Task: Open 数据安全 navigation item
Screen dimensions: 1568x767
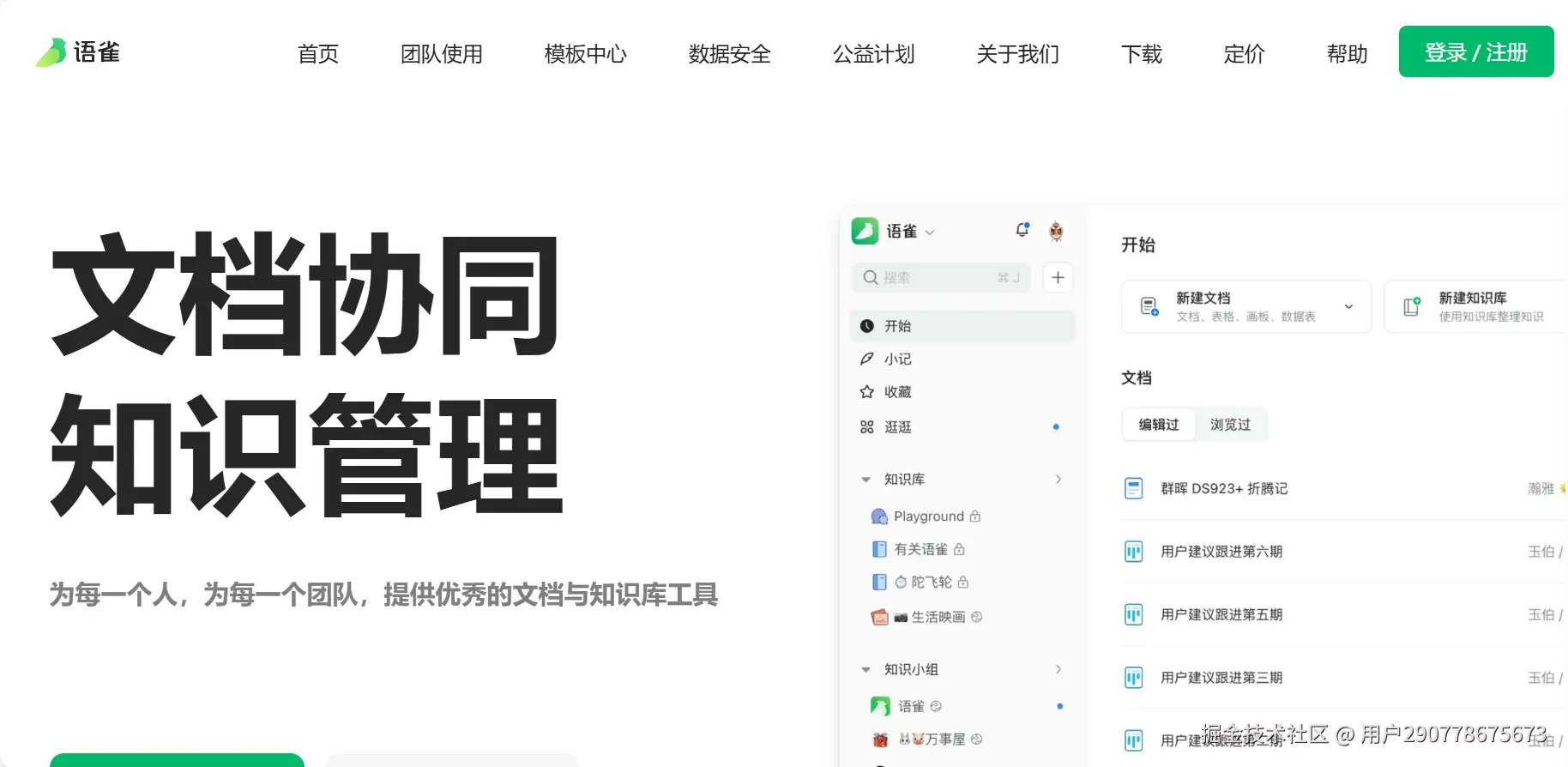Action: pos(730,54)
